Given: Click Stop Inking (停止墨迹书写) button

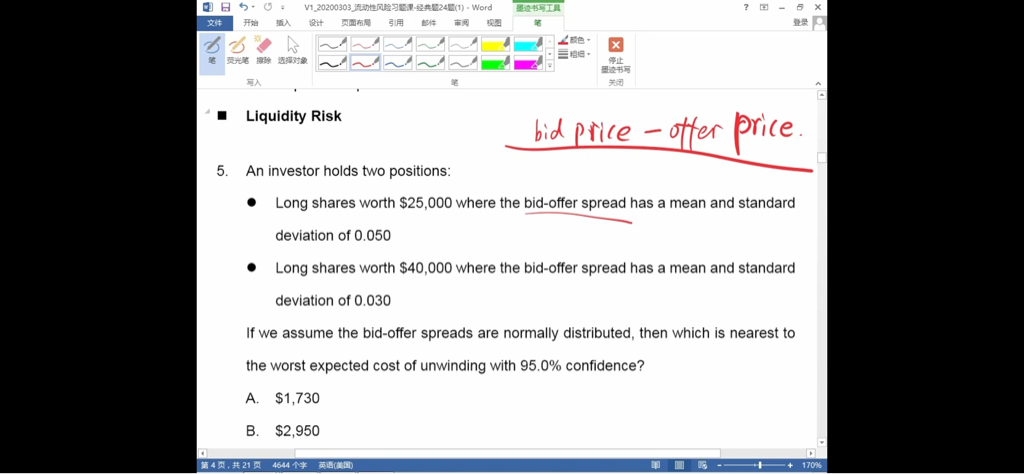Looking at the screenshot, I should pyautogui.click(x=616, y=54).
